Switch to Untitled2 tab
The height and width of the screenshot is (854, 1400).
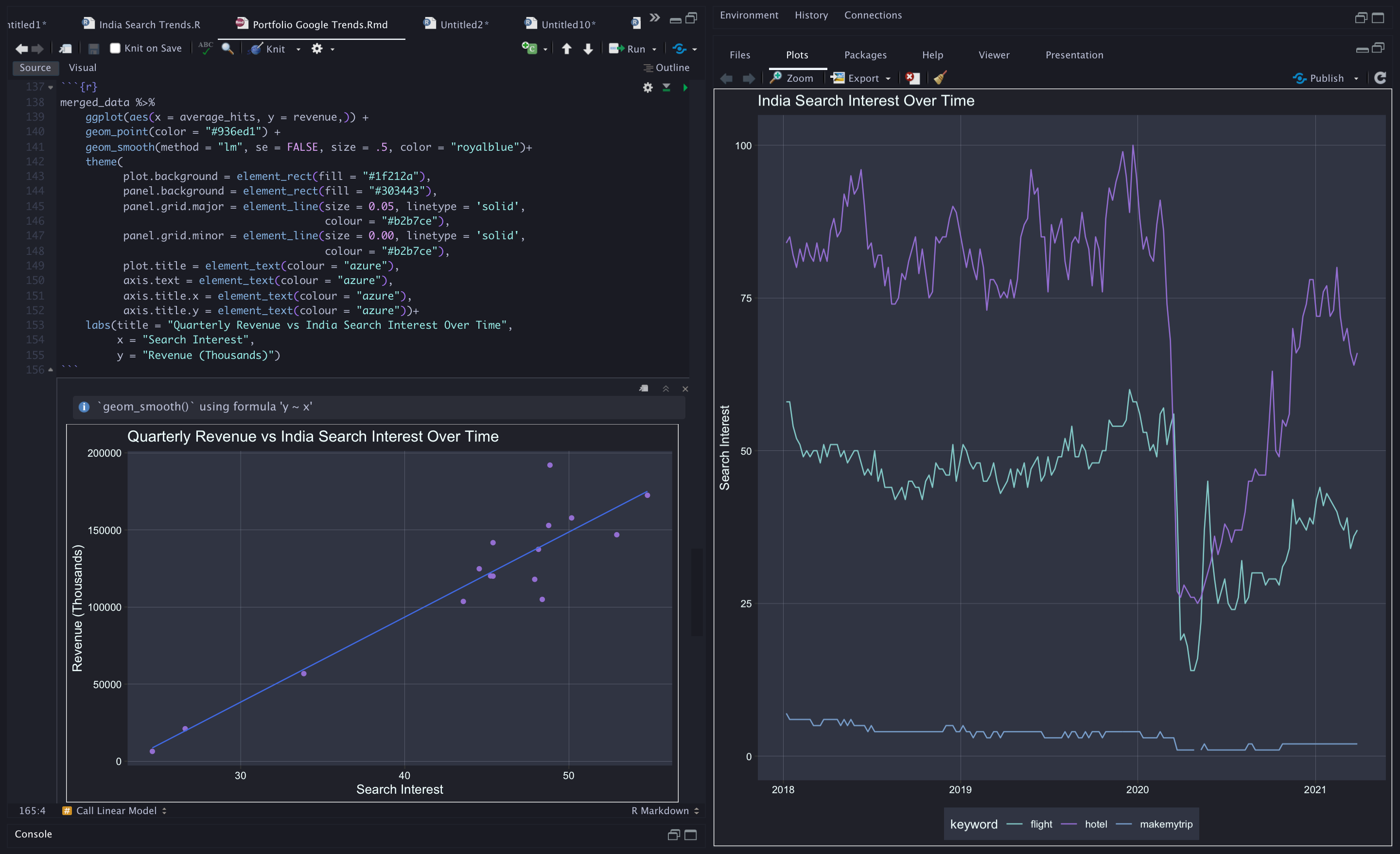456,24
